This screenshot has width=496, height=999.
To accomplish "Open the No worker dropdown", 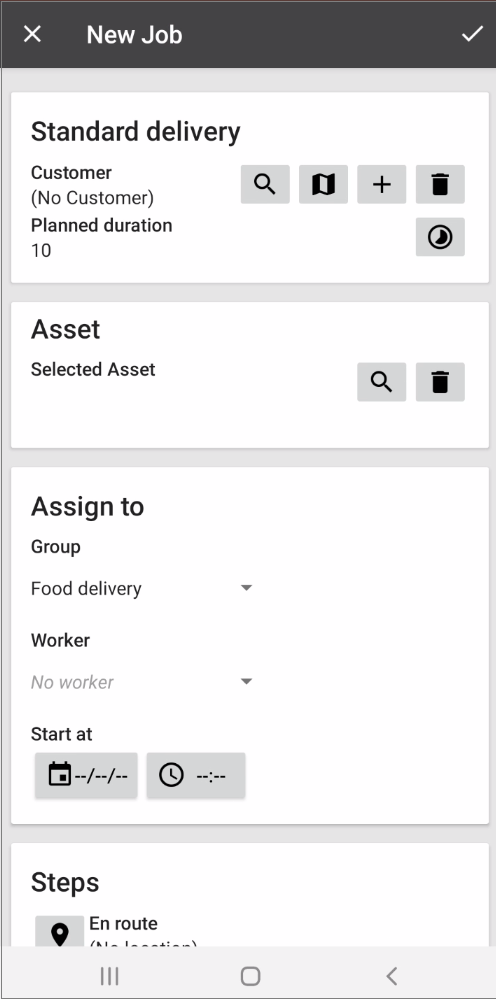I will [141, 682].
